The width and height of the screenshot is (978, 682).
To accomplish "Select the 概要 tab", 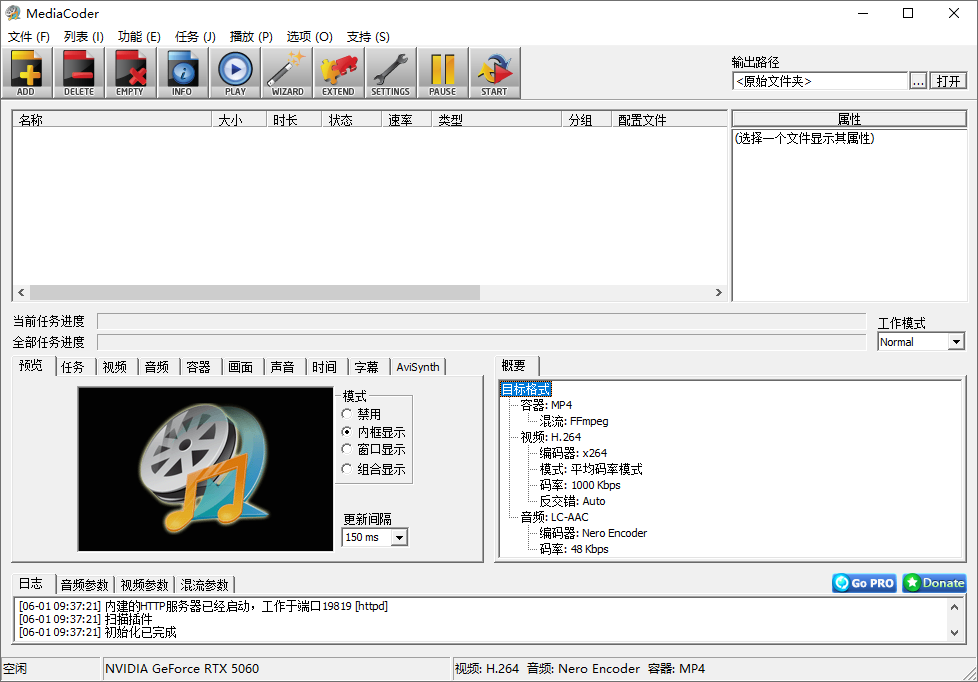I will coord(514,366).
